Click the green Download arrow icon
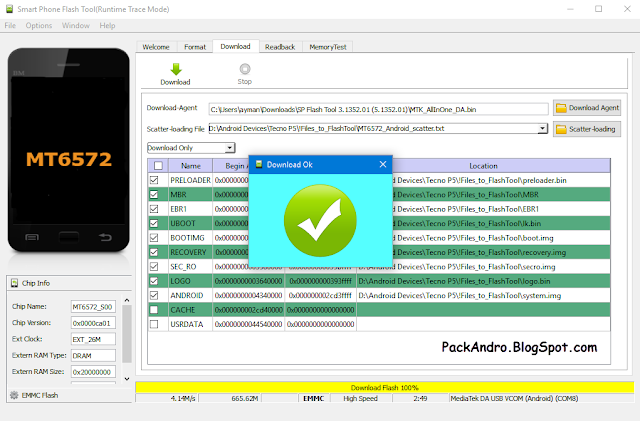The height and width of the screenshot is (421, 640). pyautogui.click(x=176, y=69)
